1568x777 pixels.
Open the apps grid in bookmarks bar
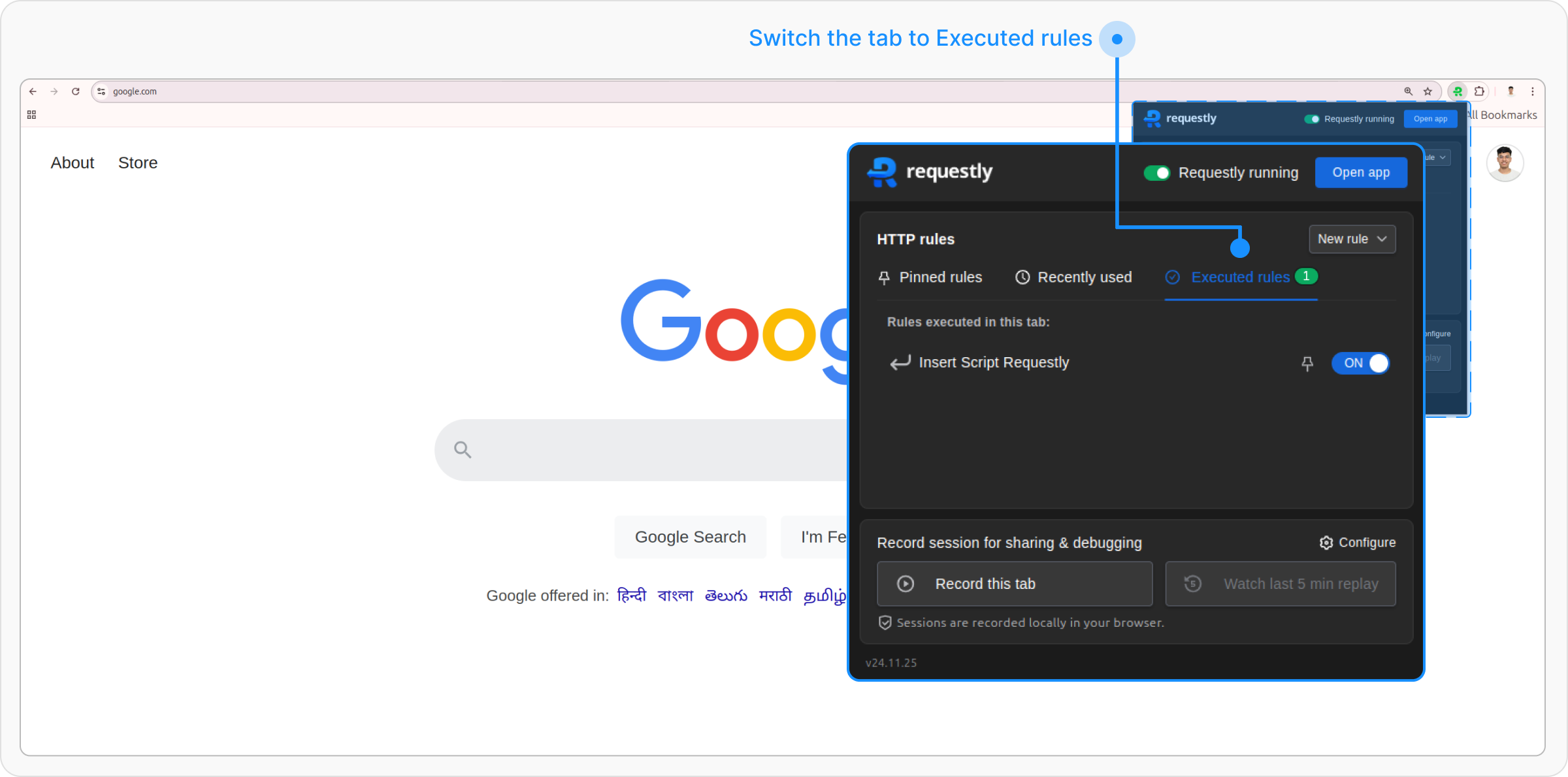(x=31, y=115)
